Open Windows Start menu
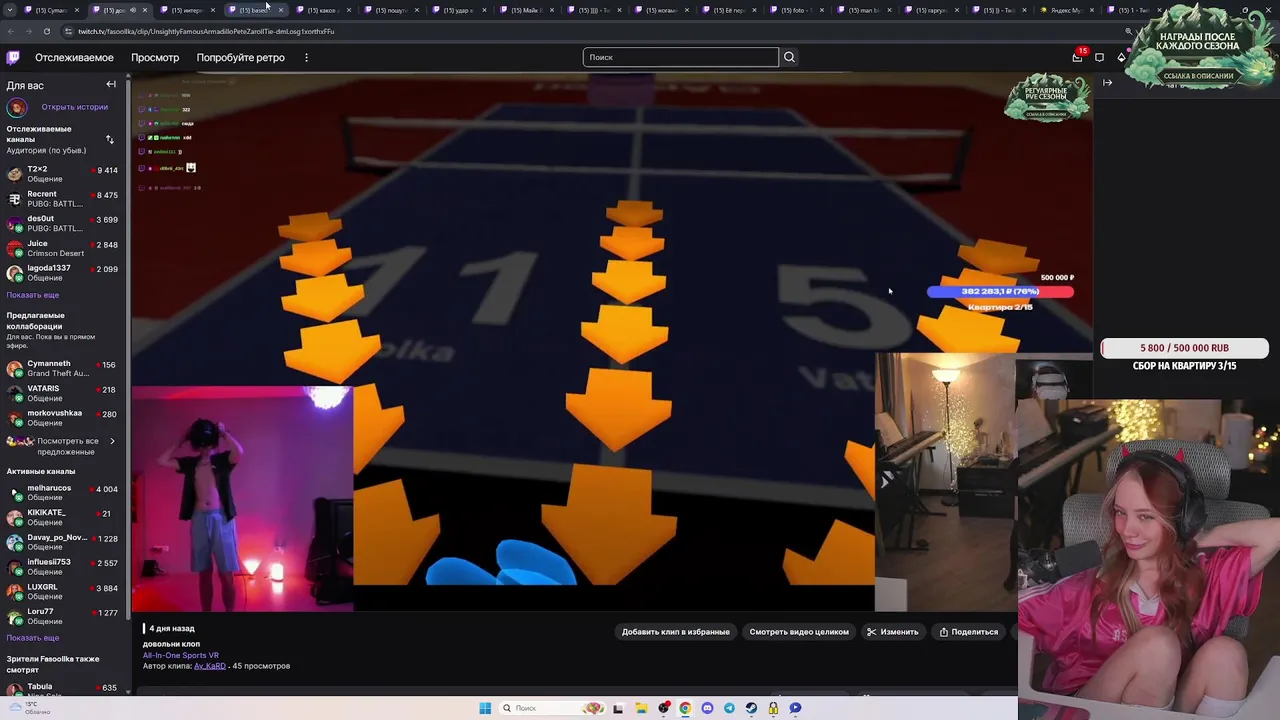The image size is (1280, 720). (x=485, y=708)
